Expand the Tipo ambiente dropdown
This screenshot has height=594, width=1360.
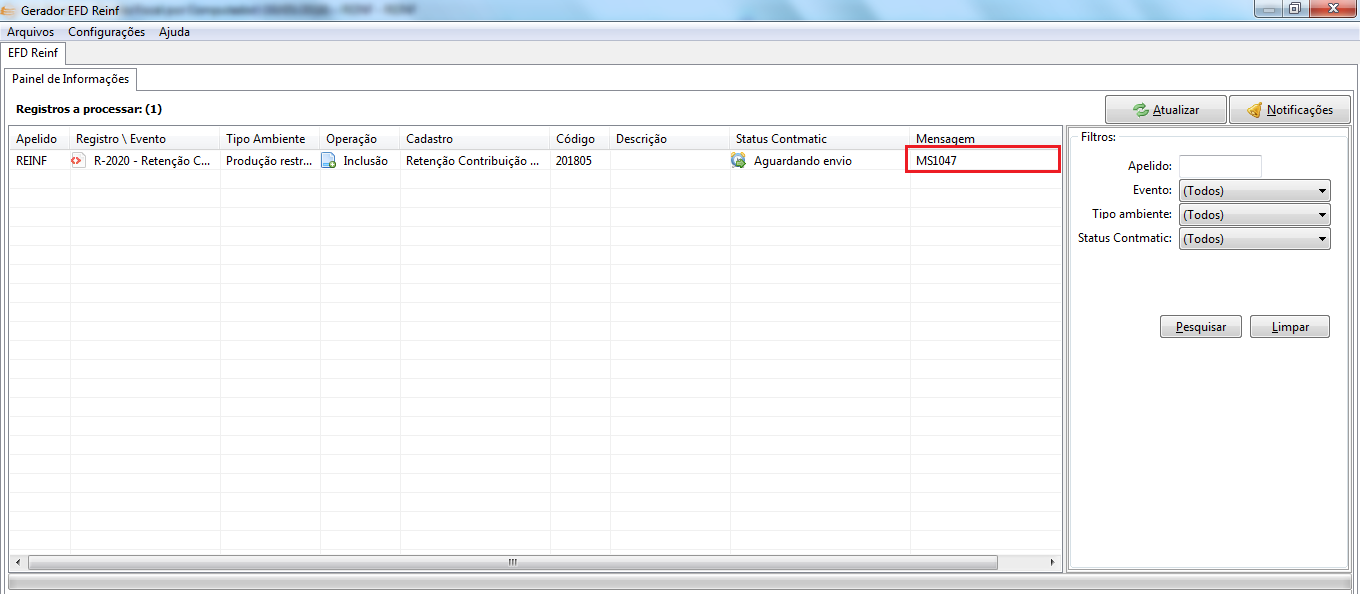click(x=1255, y=214)
